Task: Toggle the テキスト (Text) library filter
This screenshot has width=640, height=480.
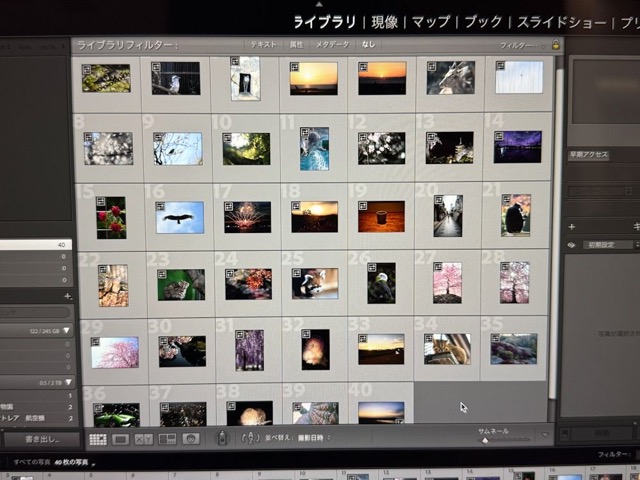Action: (x=263, y=45)
